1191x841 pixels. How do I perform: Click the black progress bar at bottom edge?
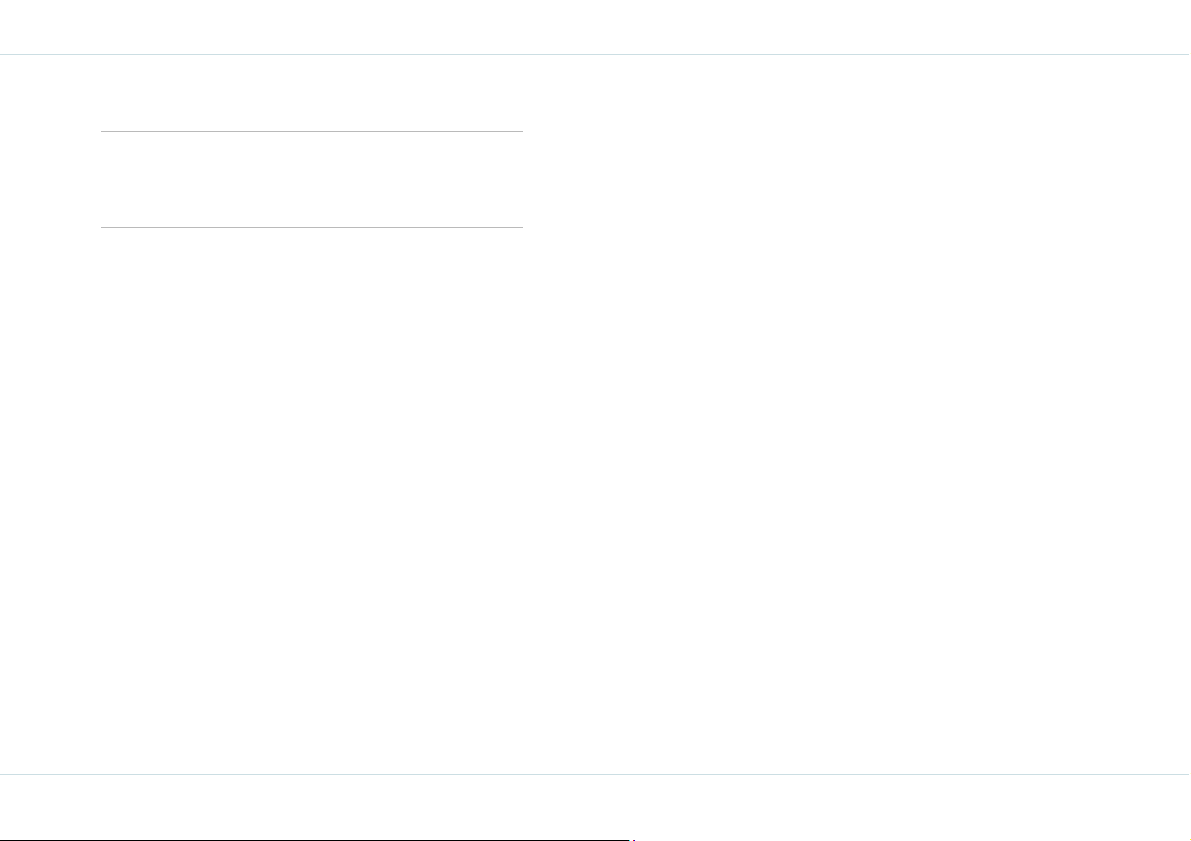pyautogui.click(x=314, y=839)
